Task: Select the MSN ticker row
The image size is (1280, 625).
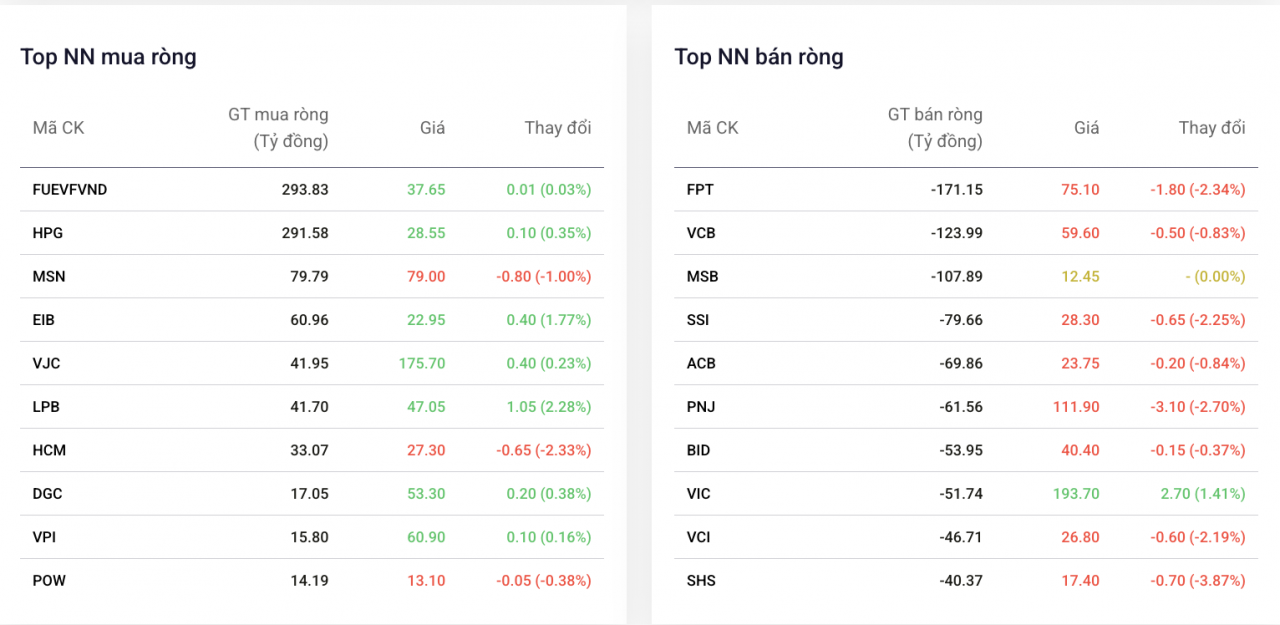Action: (49, 276)
